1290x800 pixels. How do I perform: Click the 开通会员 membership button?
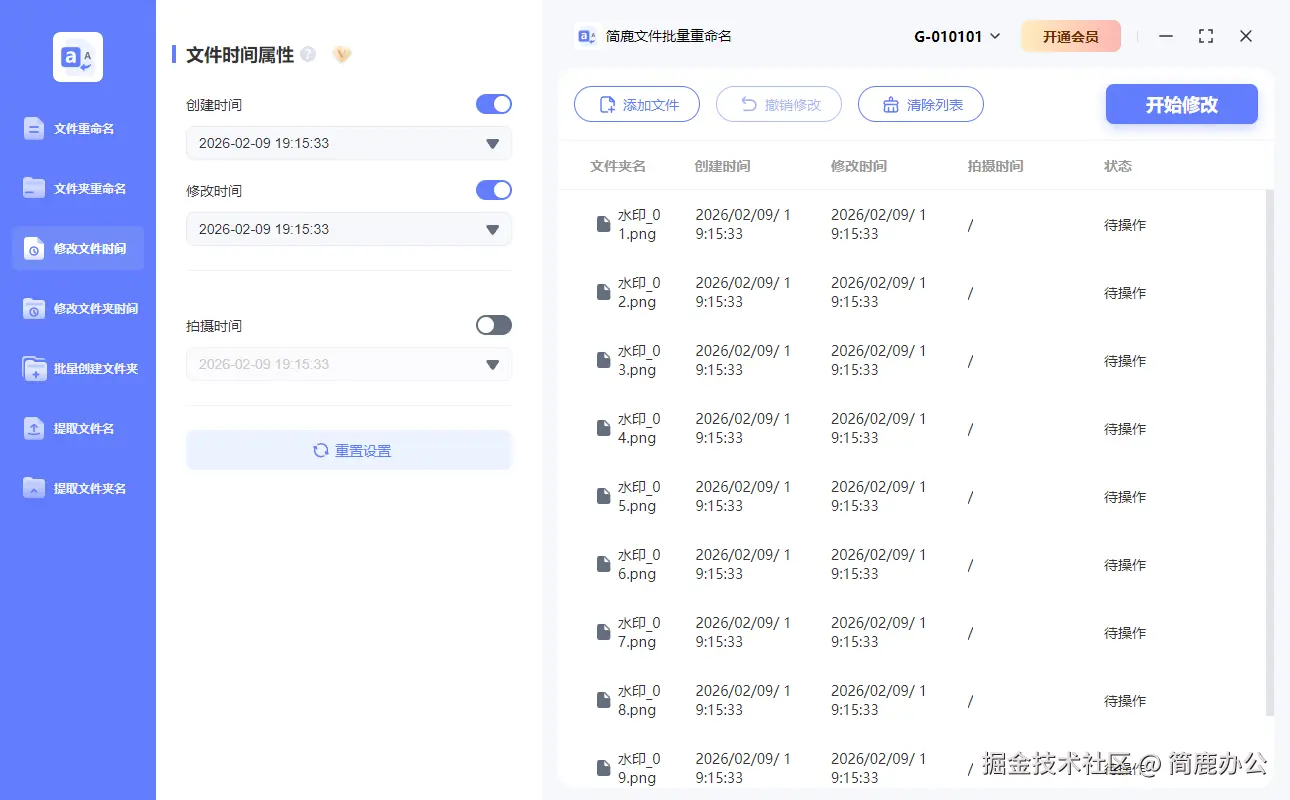point(1070,35)
